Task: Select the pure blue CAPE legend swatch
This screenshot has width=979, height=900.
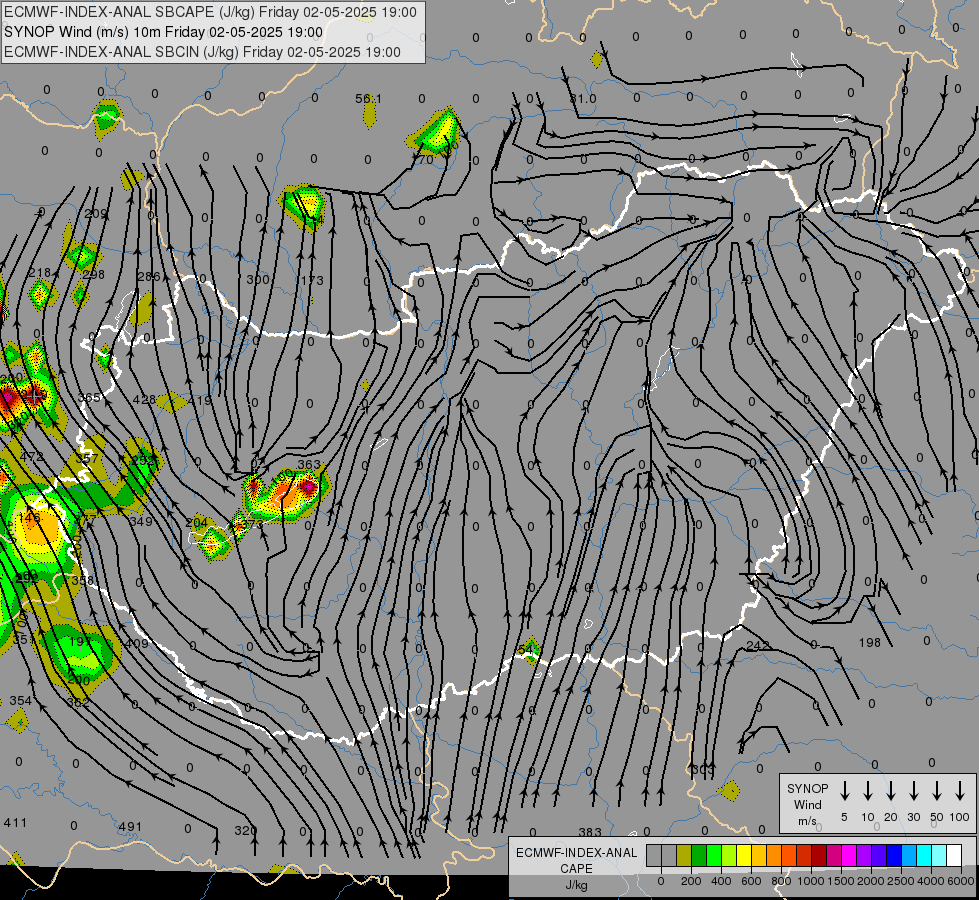Action: click(x=893, y=856)
